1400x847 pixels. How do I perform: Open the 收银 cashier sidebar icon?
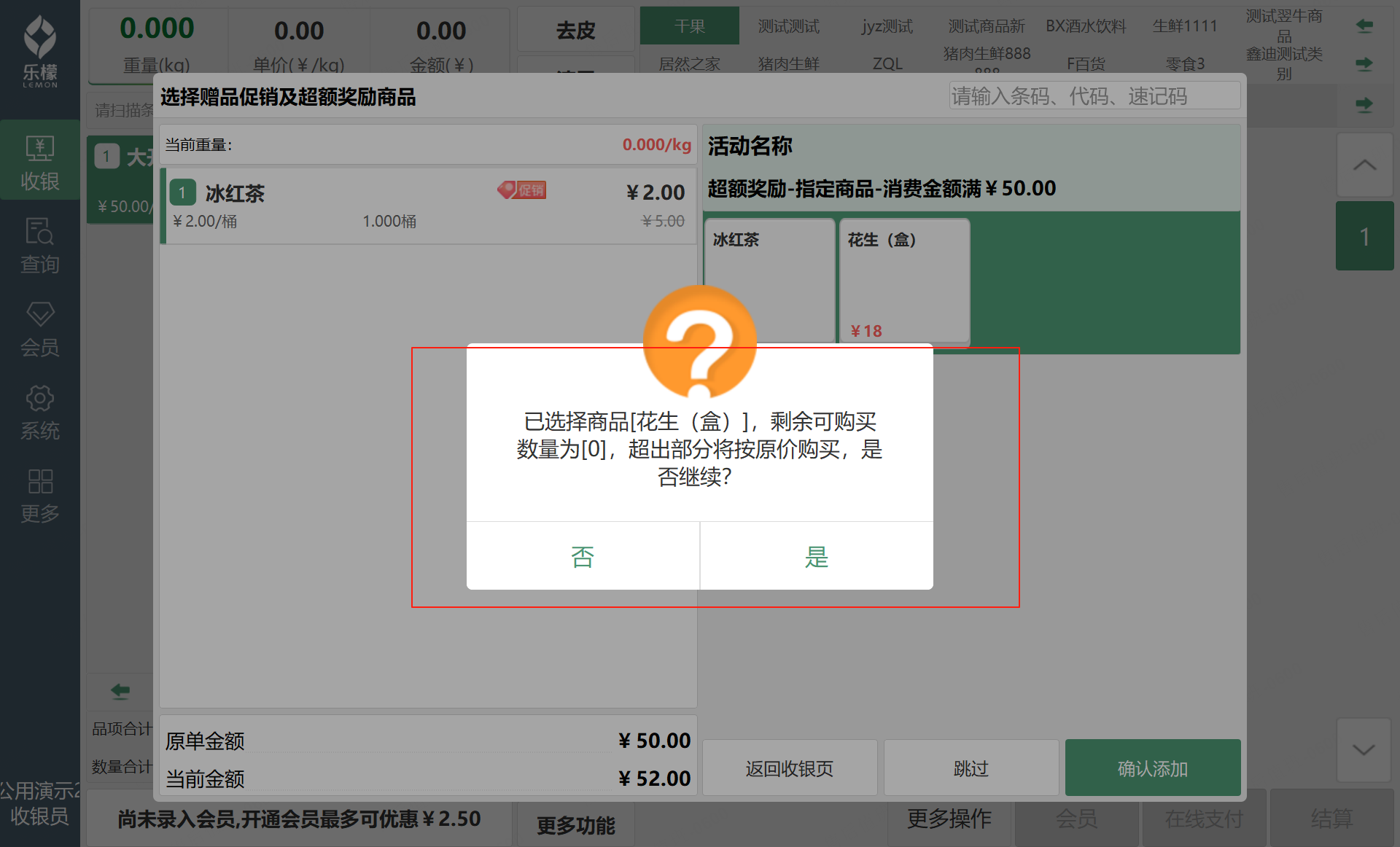point(40,162)
